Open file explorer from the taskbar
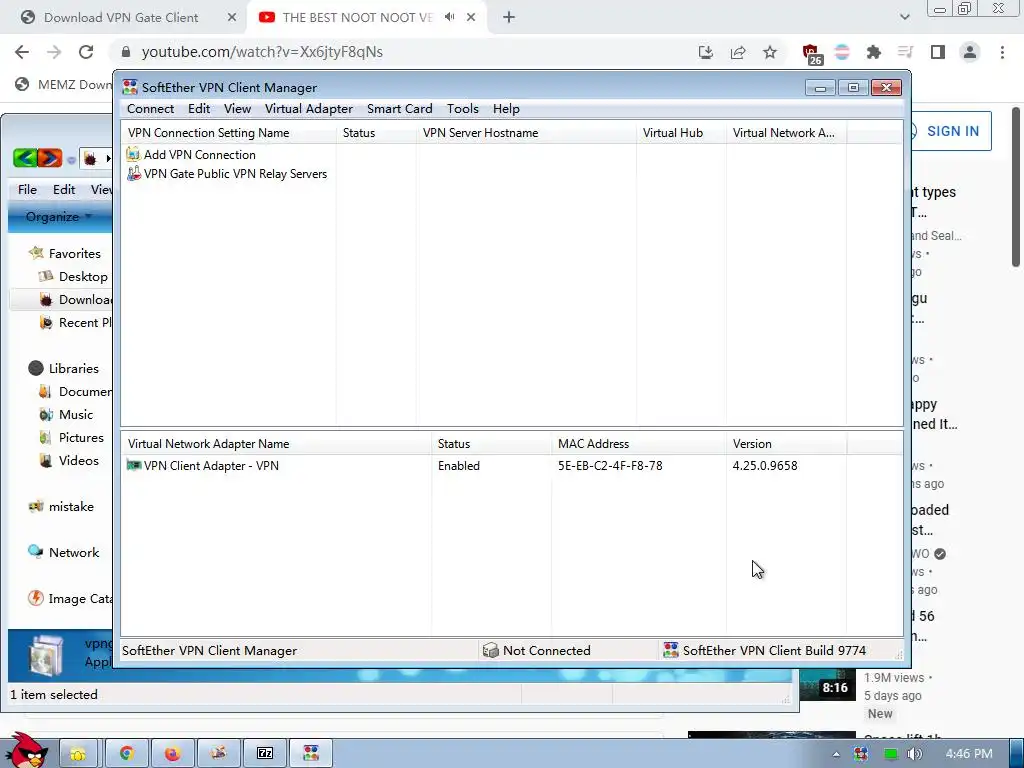The height and width of the screenshot is (768, 1024). pos(78,754)
